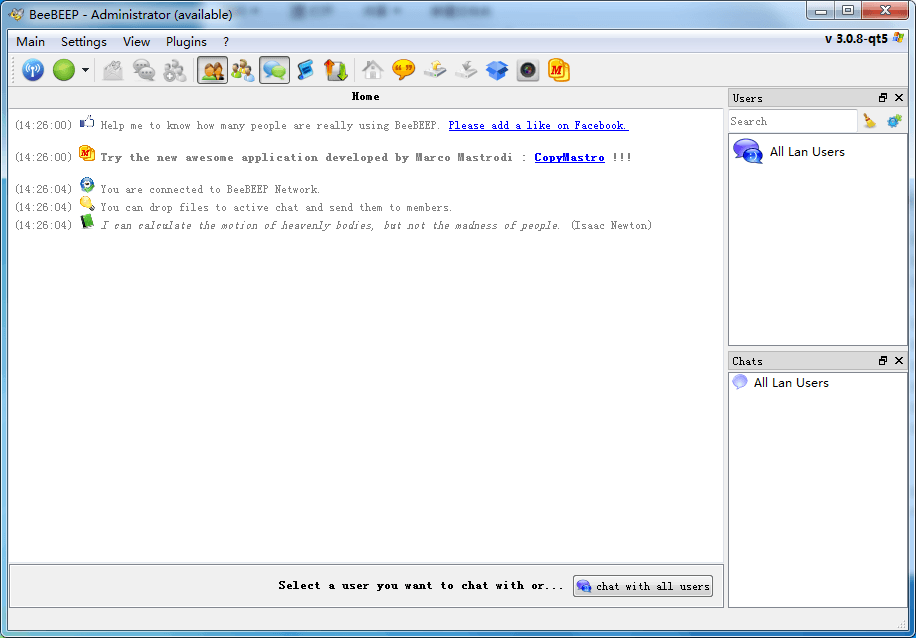
Task: Click broom icon to clear user search
Action: click(x=870, y=121)
